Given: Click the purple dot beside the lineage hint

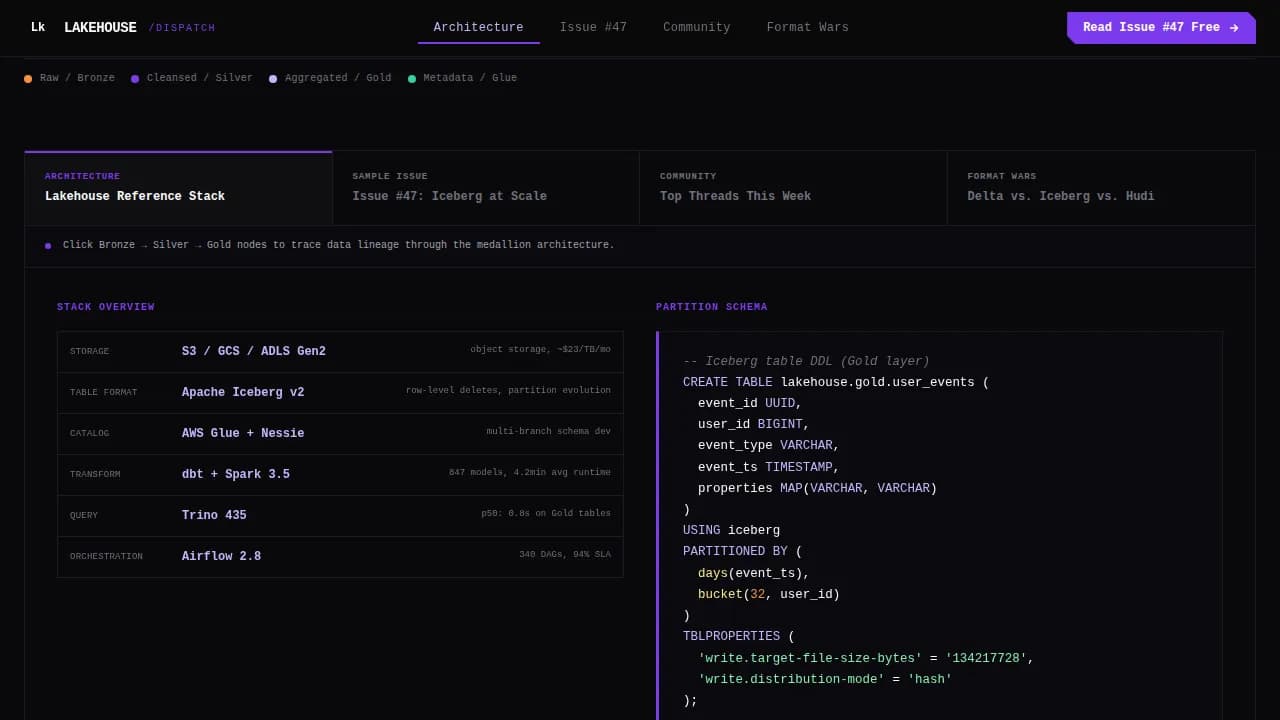Looking at the screenshot, I should [48, 246].
